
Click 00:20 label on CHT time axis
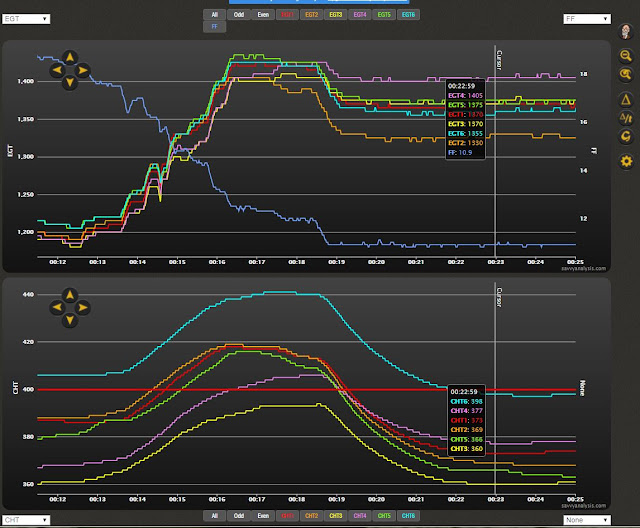click(376, 499)
